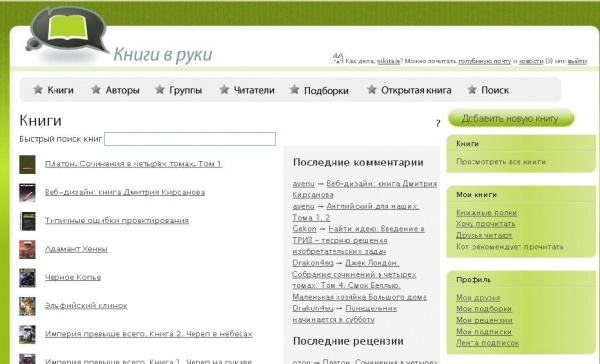Open Мои подборки profile link
The width and height of the screenshot is (600, 364).
tap(484, 309)
